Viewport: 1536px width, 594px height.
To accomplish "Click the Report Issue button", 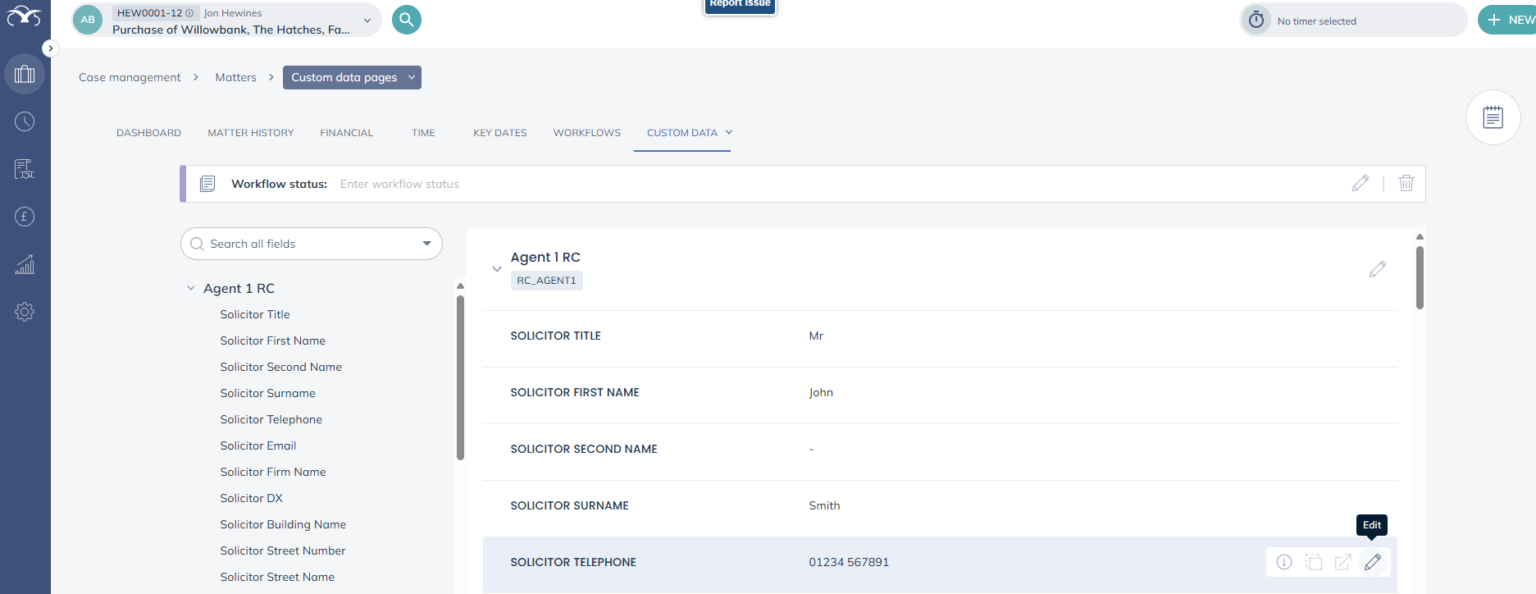I will 739,4.
